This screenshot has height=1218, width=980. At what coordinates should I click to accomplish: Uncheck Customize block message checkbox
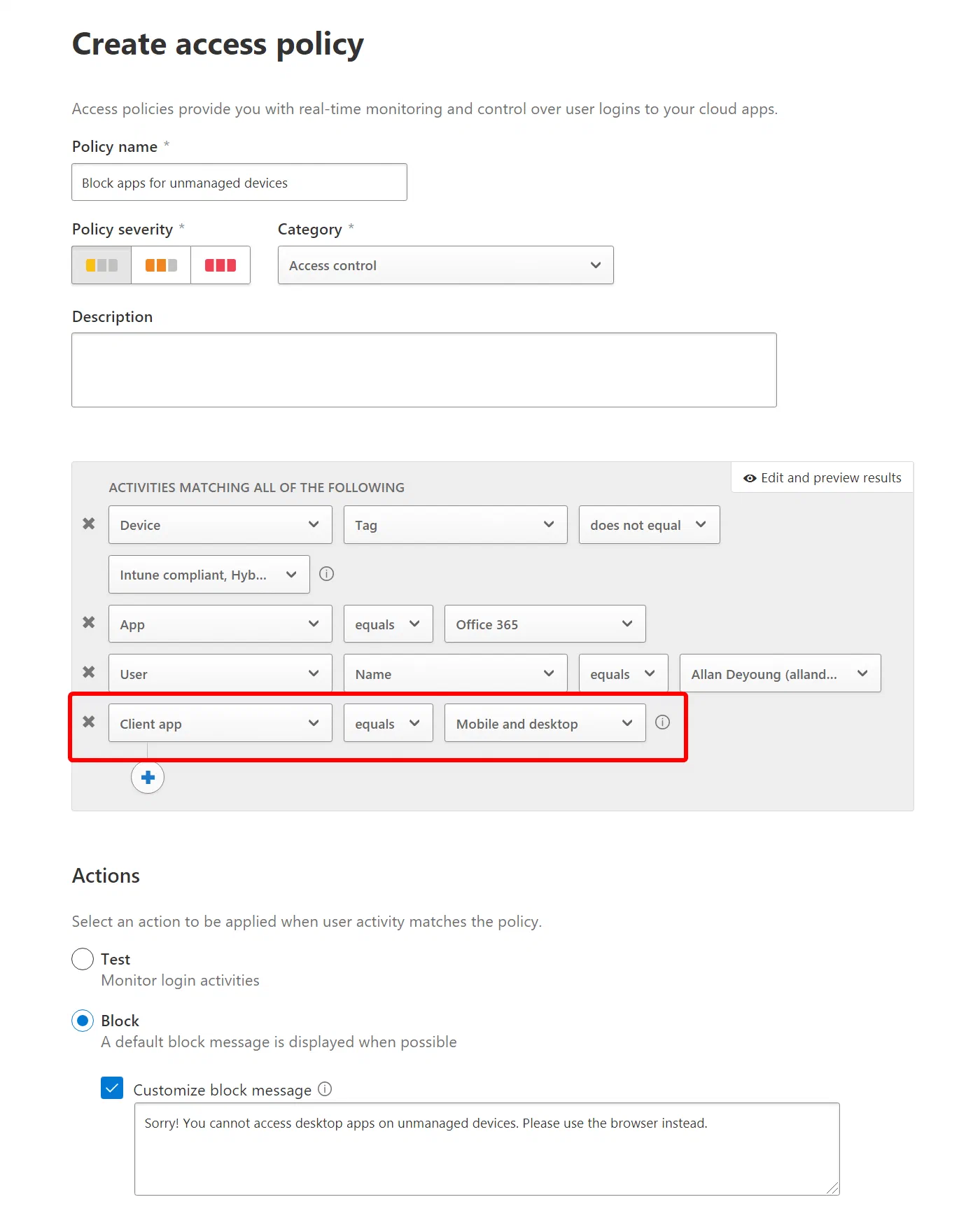tap(112, 1088)
